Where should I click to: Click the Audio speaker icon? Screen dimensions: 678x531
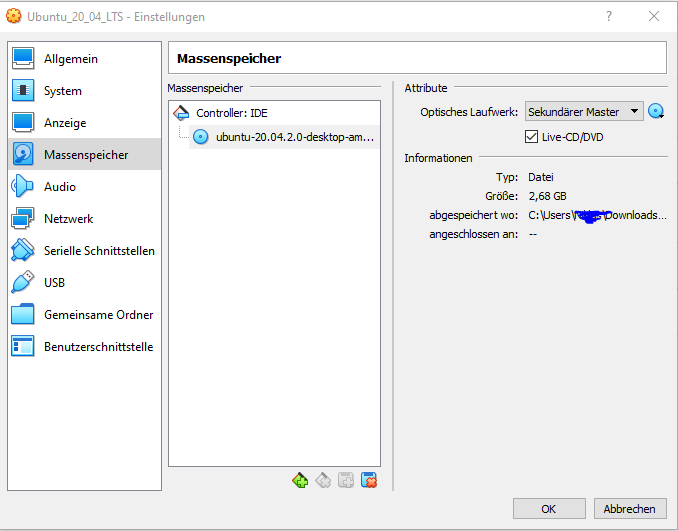coord(22,186)
